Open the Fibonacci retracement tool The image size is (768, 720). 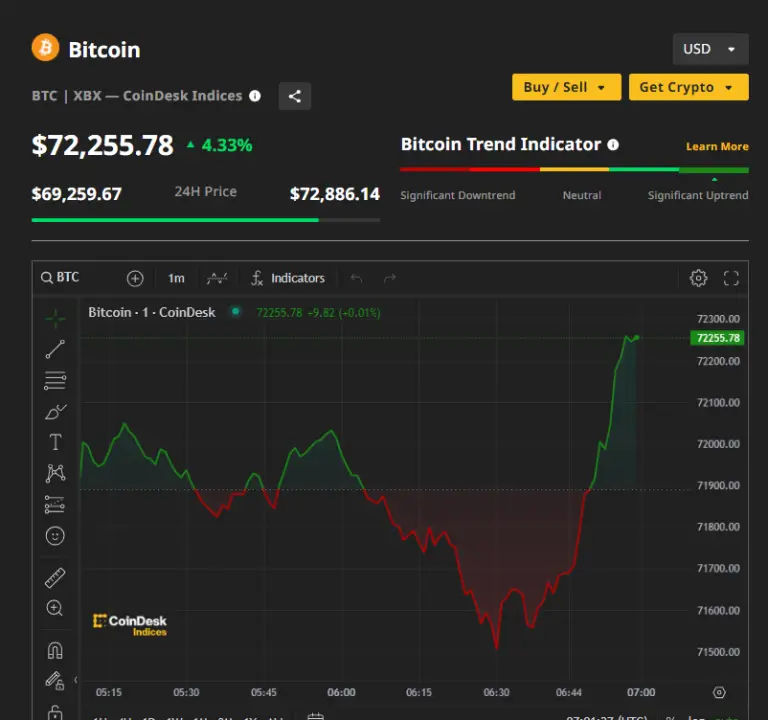(x=55, y=380)
